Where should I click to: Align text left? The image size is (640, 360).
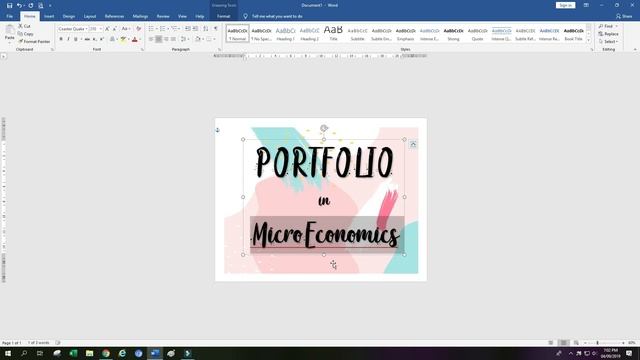click(x=151, y=39)
